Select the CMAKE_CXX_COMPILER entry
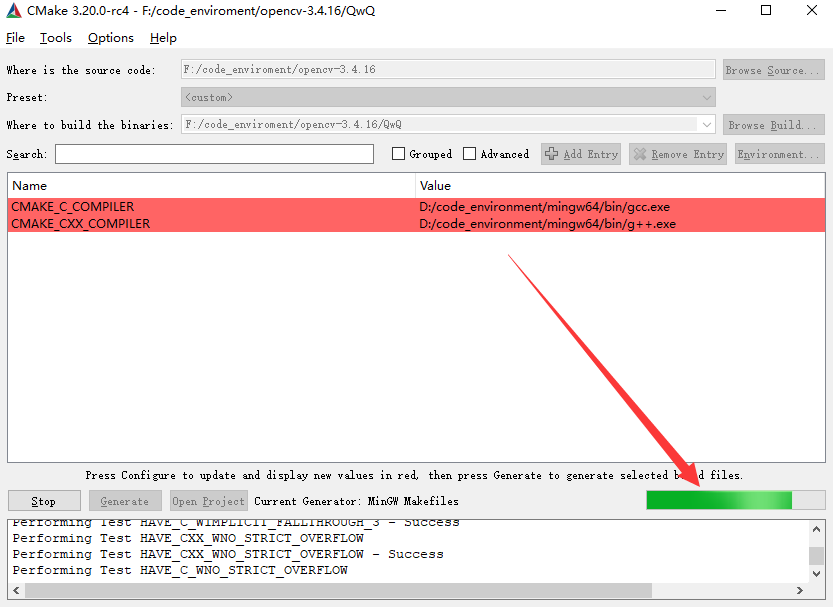Image resolution: width=833 pixels, height=607 pixels. coord(416,224)
